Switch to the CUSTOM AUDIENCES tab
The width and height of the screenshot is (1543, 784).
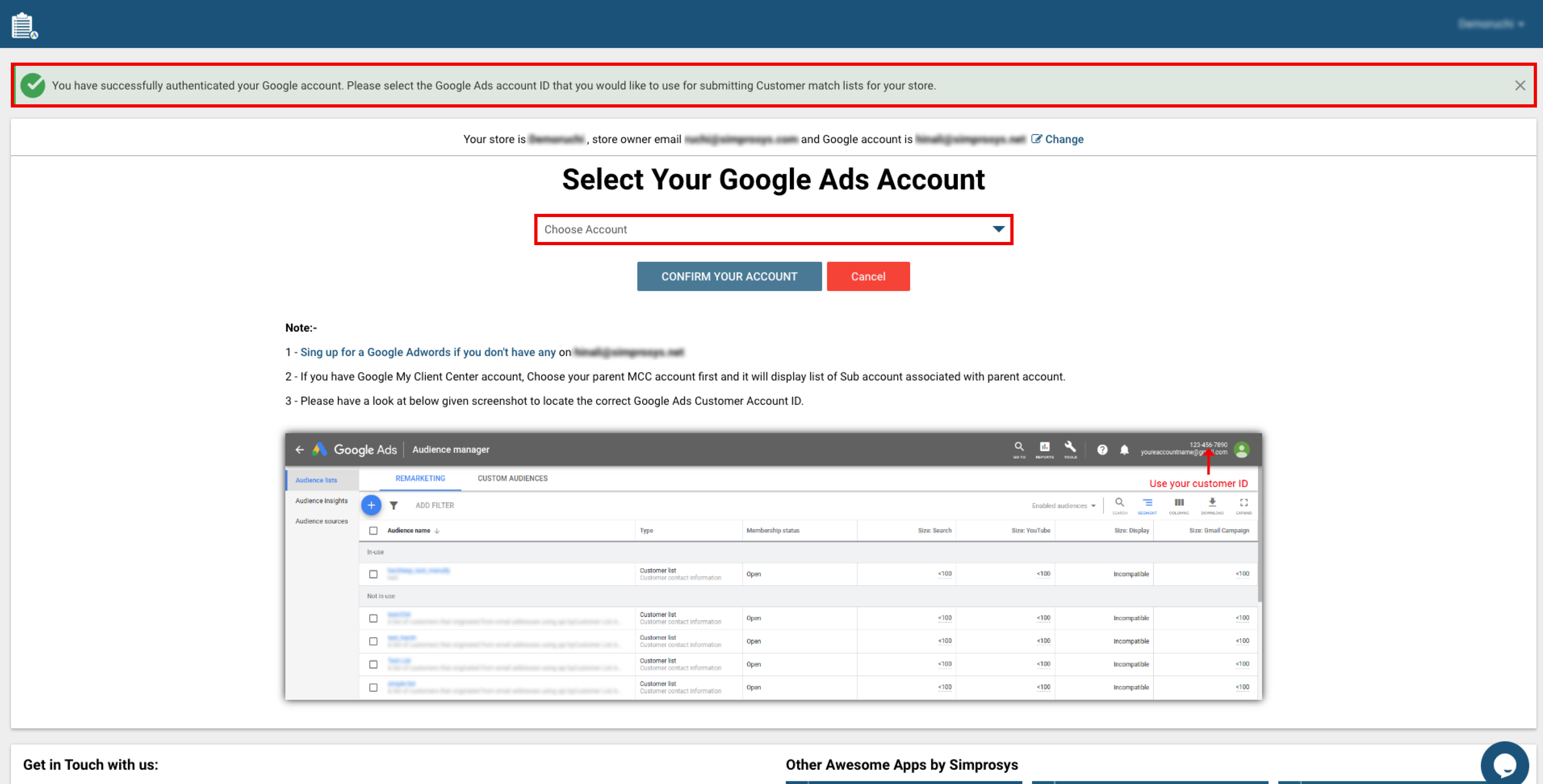coord(513,478)
